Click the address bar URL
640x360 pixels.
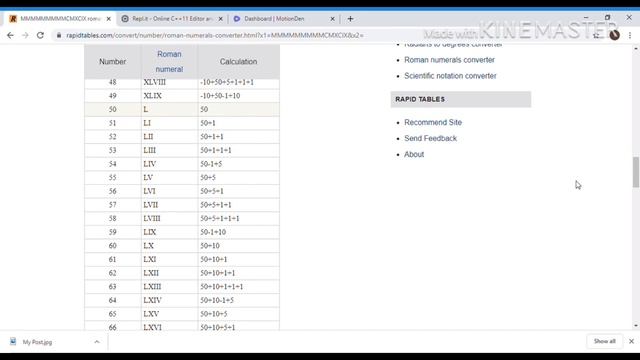pos(215,36)
